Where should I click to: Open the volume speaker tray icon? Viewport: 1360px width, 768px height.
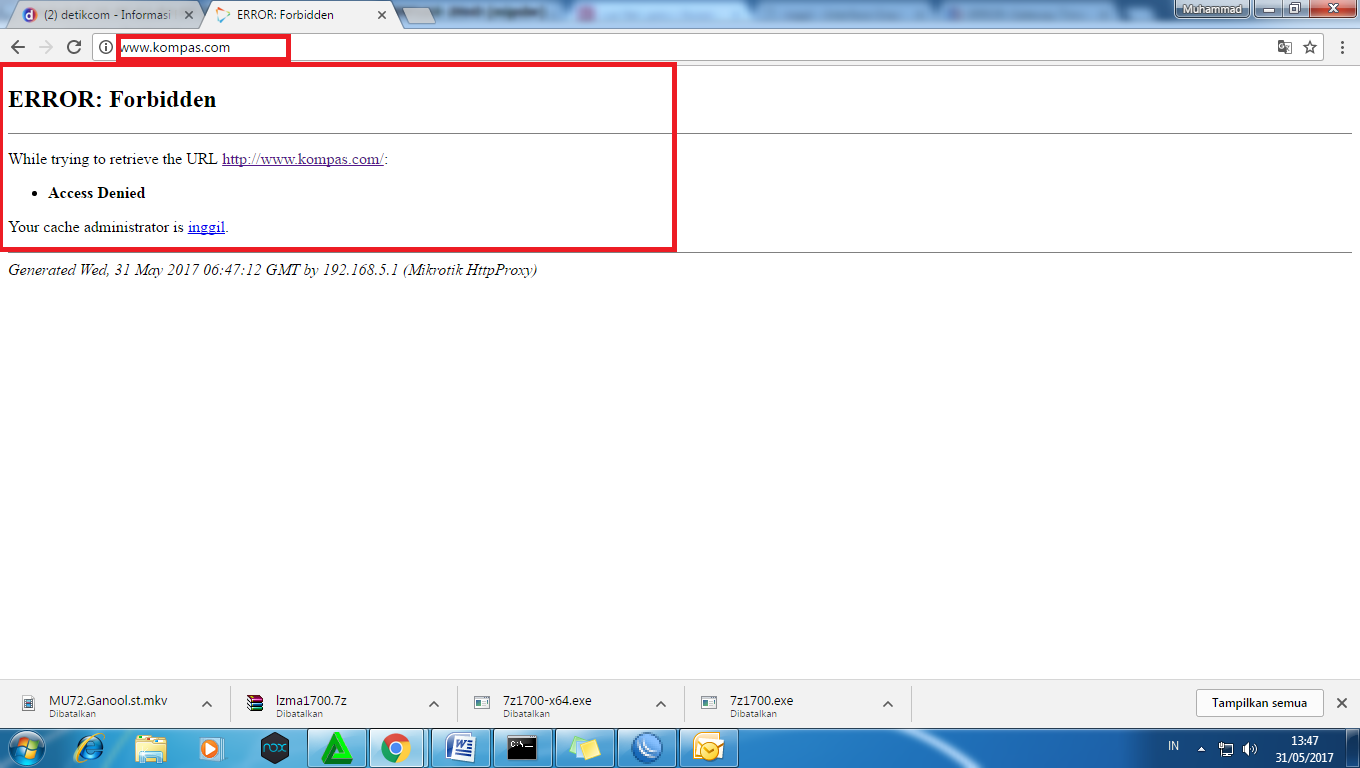[x=1249, y=748]
